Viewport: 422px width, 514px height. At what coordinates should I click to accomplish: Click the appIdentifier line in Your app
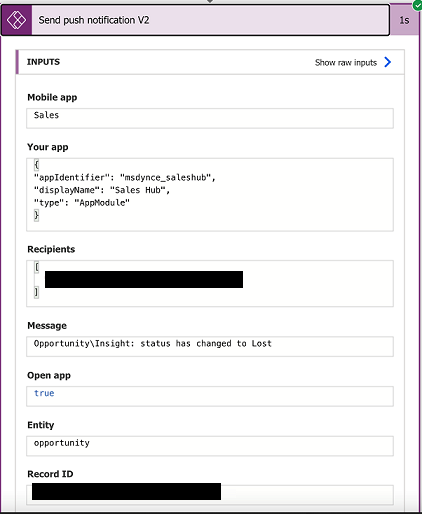[125, 177]
